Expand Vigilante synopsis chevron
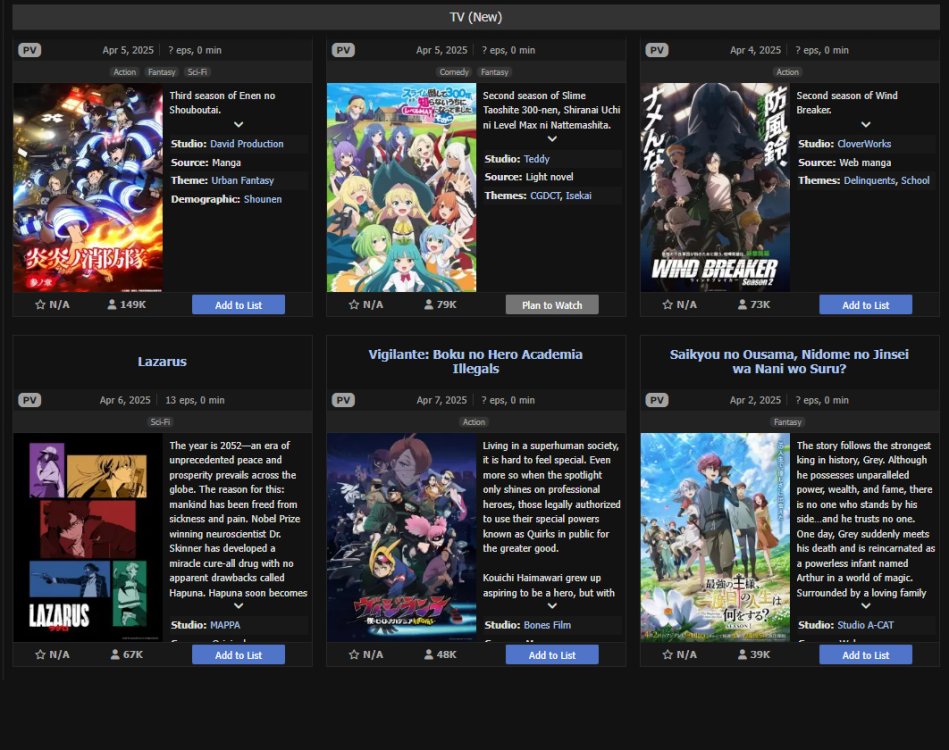 click(x=552, y=605)
